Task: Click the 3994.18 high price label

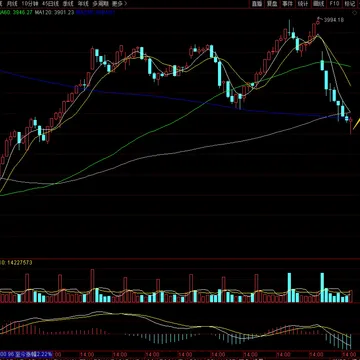Action: point(334,20)
